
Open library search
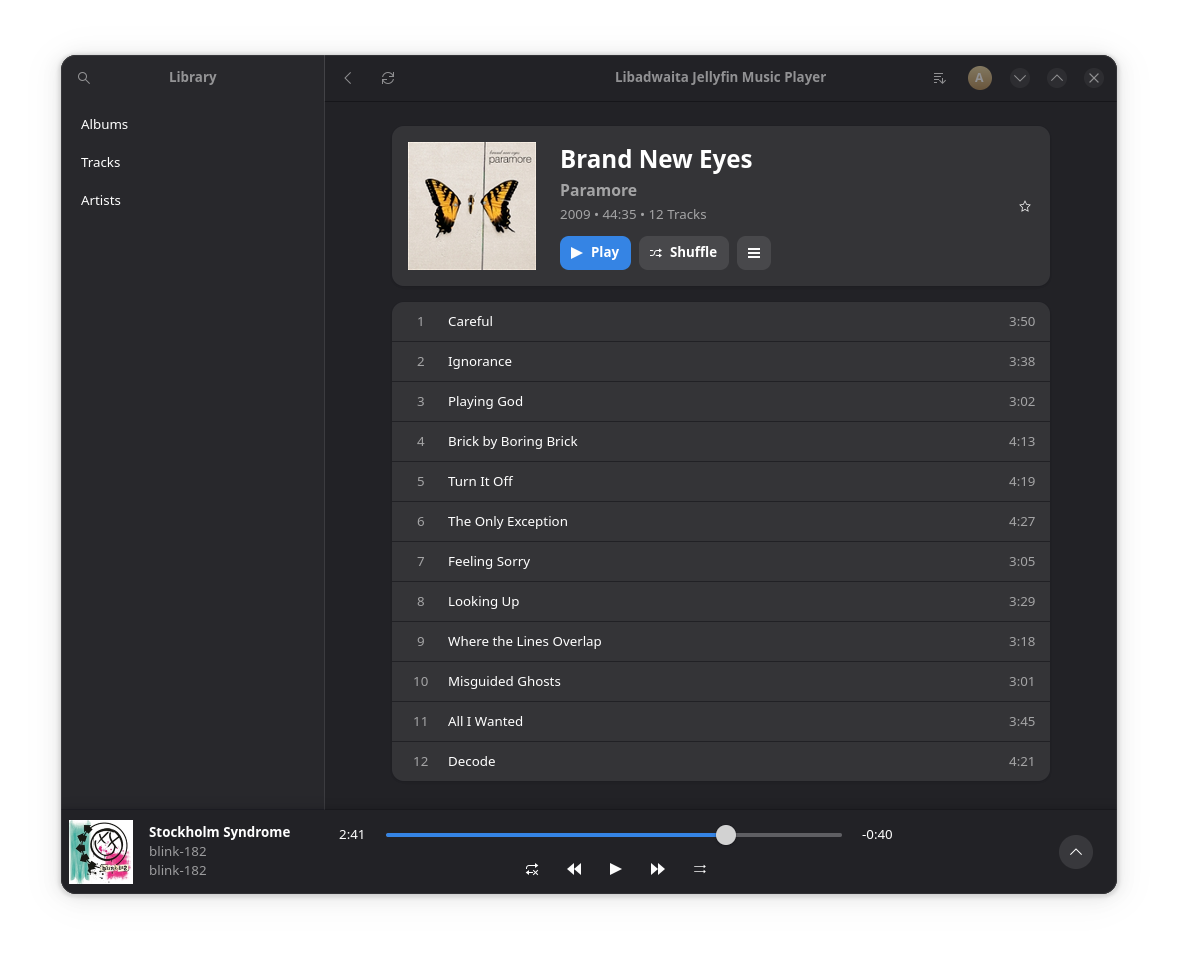coord(84,78)
